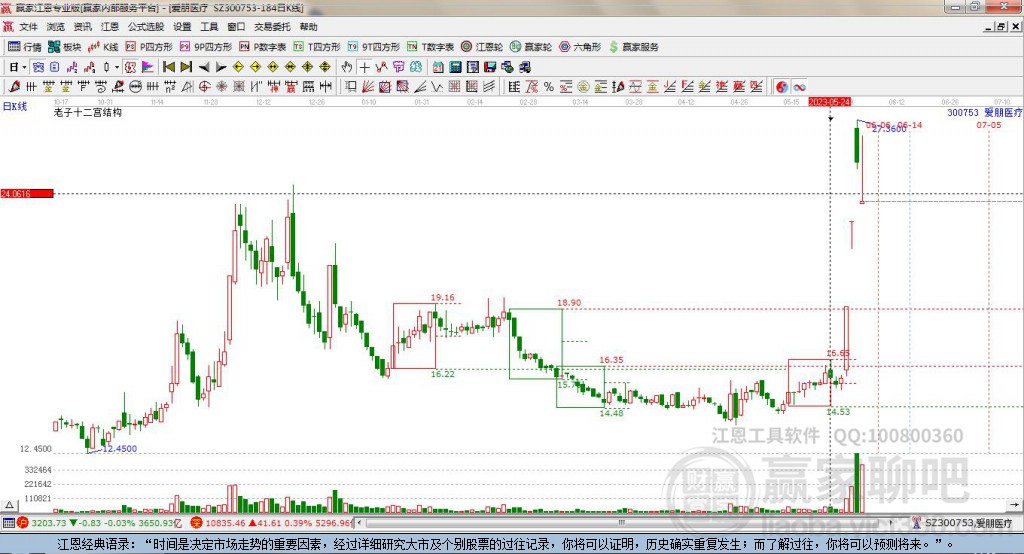Open the P数字表 tool
The width and height of the screenshot is (1024, 554).
tap(263, 47)
